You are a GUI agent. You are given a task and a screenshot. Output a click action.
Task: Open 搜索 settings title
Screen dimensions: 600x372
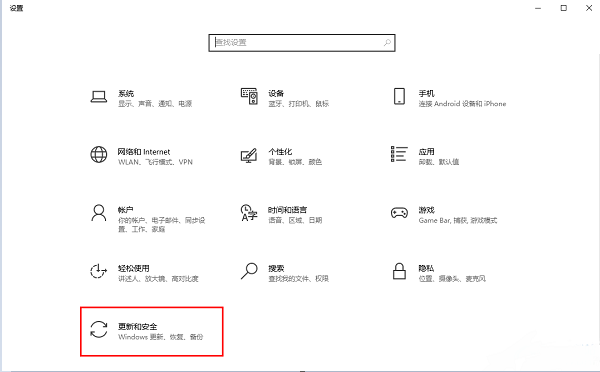pyautogui.click(x=276, y=268)
